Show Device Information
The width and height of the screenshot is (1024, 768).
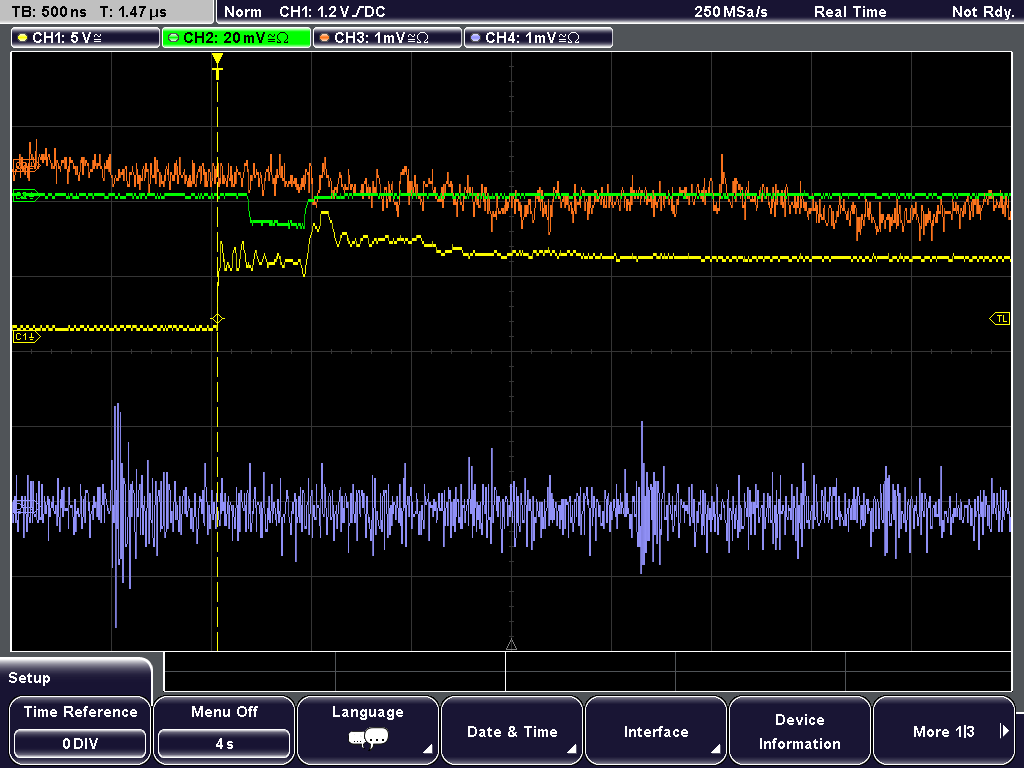(799, 730)
